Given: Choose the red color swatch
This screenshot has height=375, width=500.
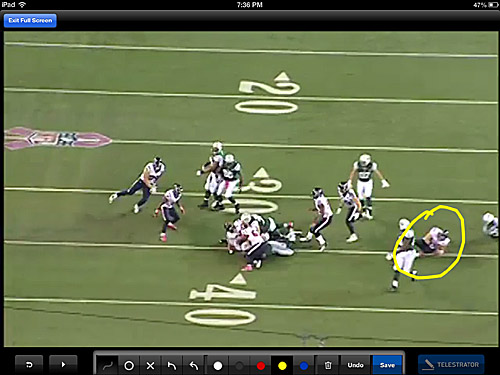Looking at the screenshot, I should (x=261, y=366).
